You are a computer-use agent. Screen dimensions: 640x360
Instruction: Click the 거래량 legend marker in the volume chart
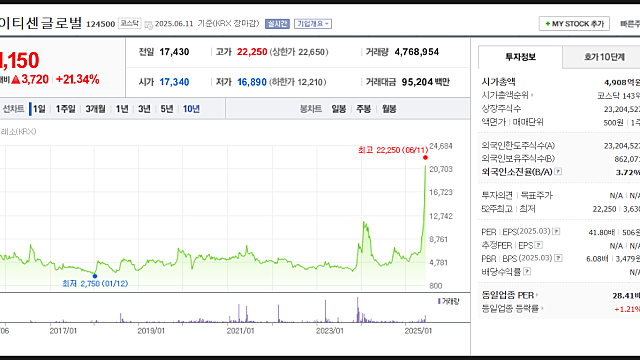click(x=439, y=301)
